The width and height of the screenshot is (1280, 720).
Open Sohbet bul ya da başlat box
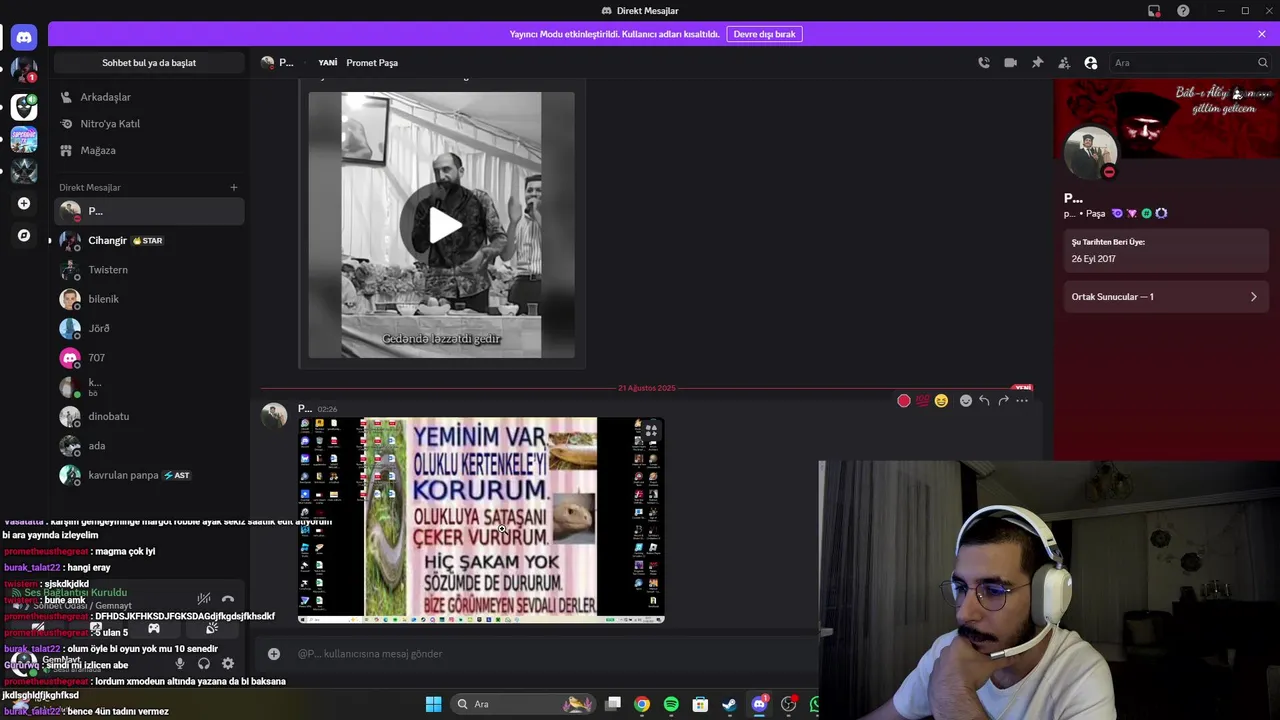(x=149, y=62)
